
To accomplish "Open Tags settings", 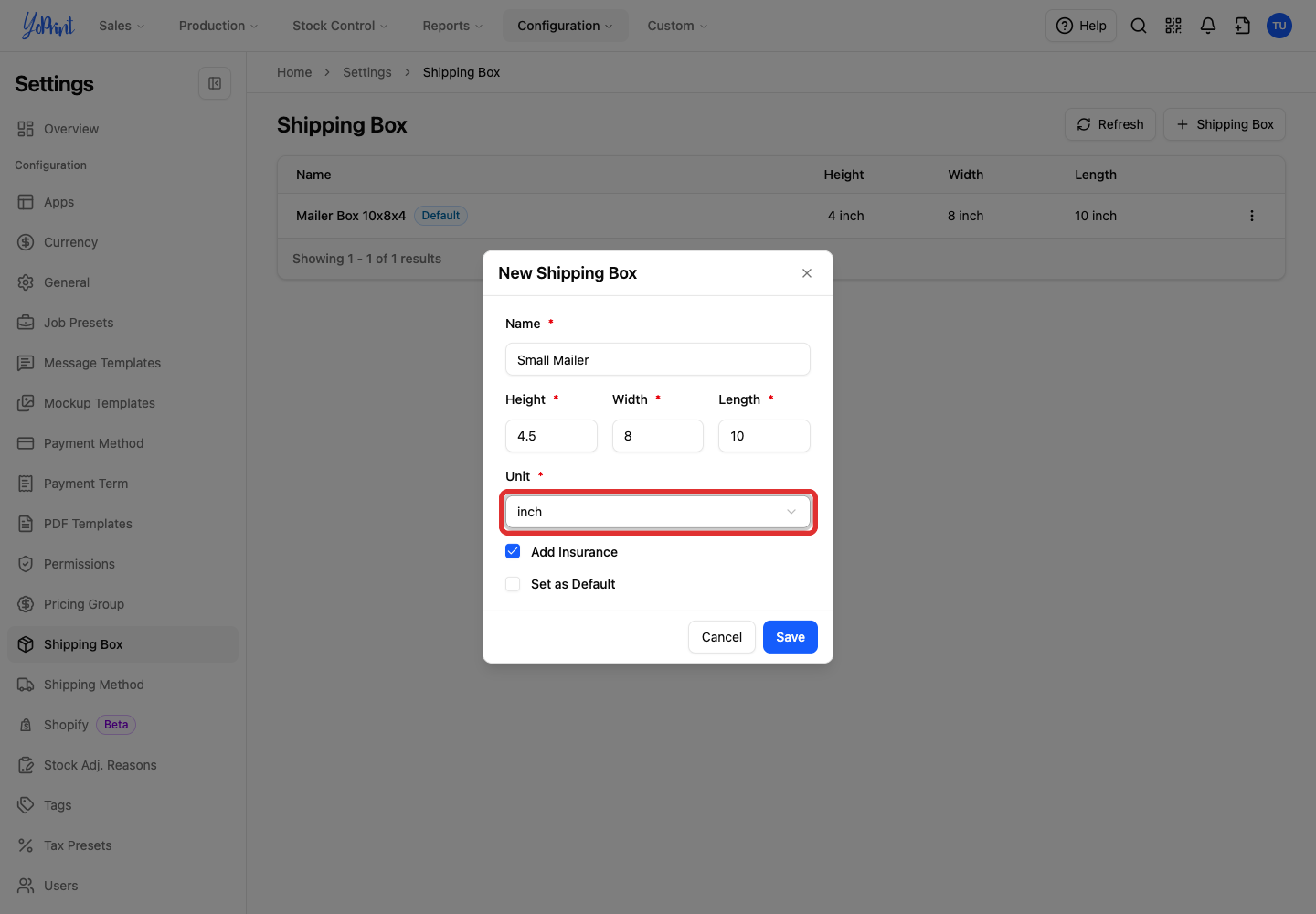I will [x=122, y=805].
